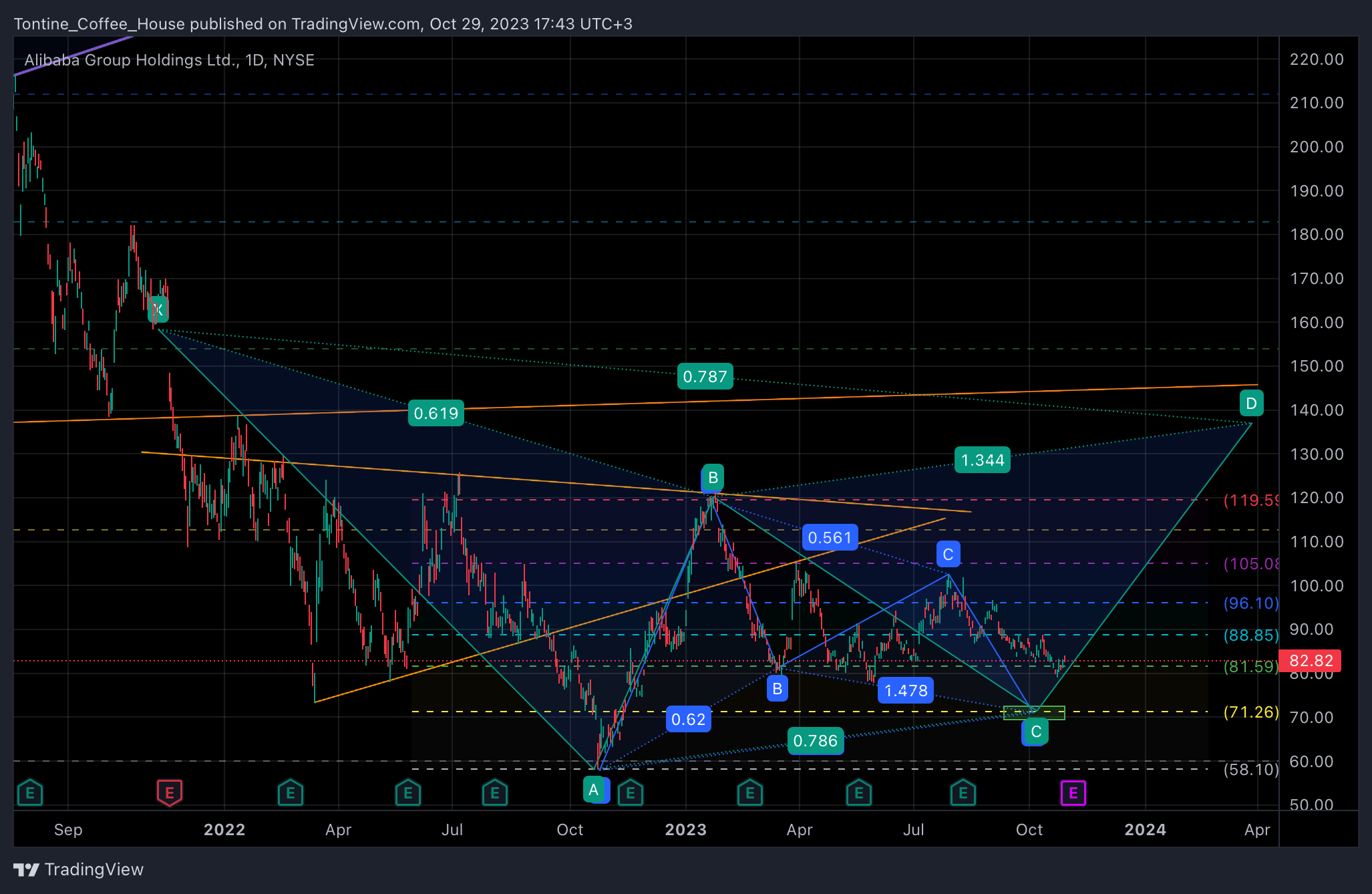Select the teal D projection point label
This screenshot has height=894, width=1372.
point(1251,404)
